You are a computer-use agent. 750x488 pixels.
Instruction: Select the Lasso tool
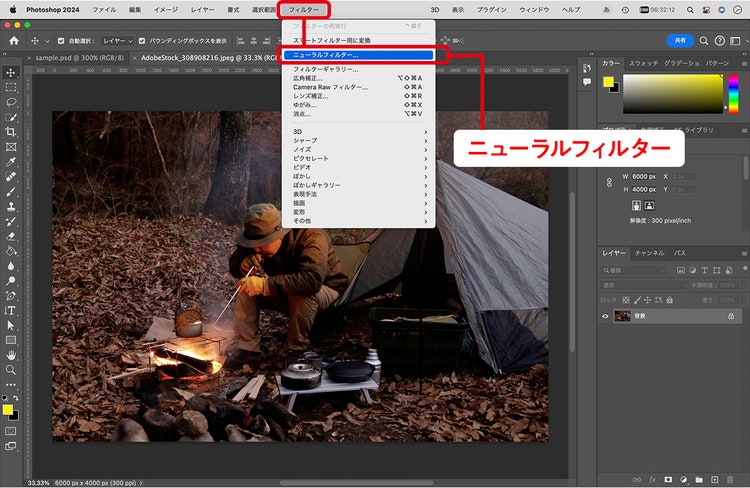[11, 102]
